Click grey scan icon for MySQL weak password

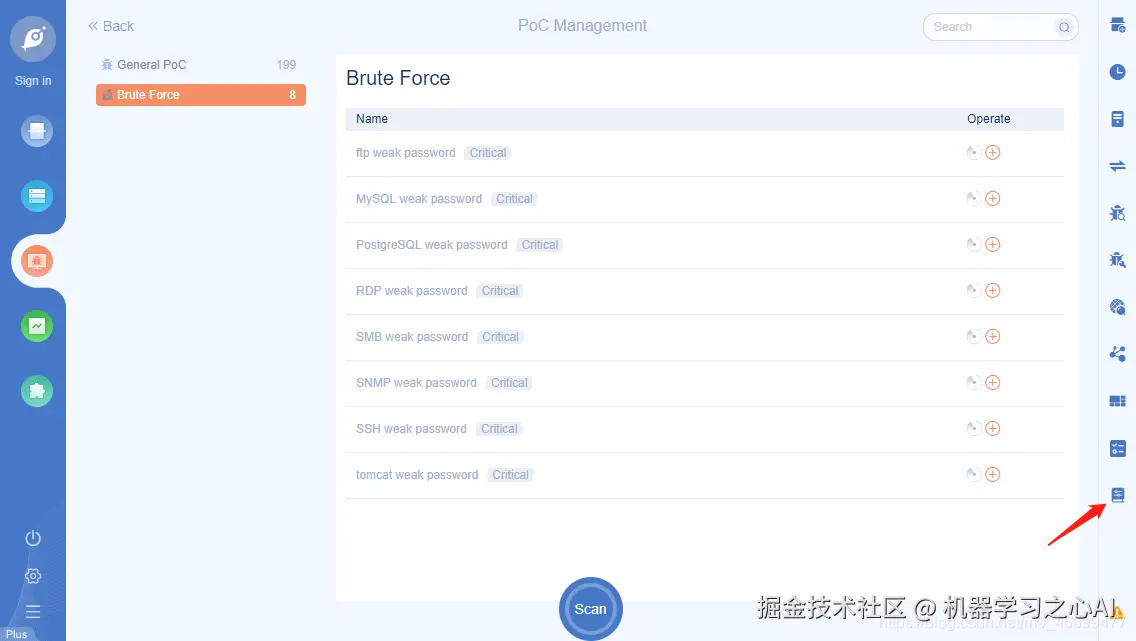[973, 198]
